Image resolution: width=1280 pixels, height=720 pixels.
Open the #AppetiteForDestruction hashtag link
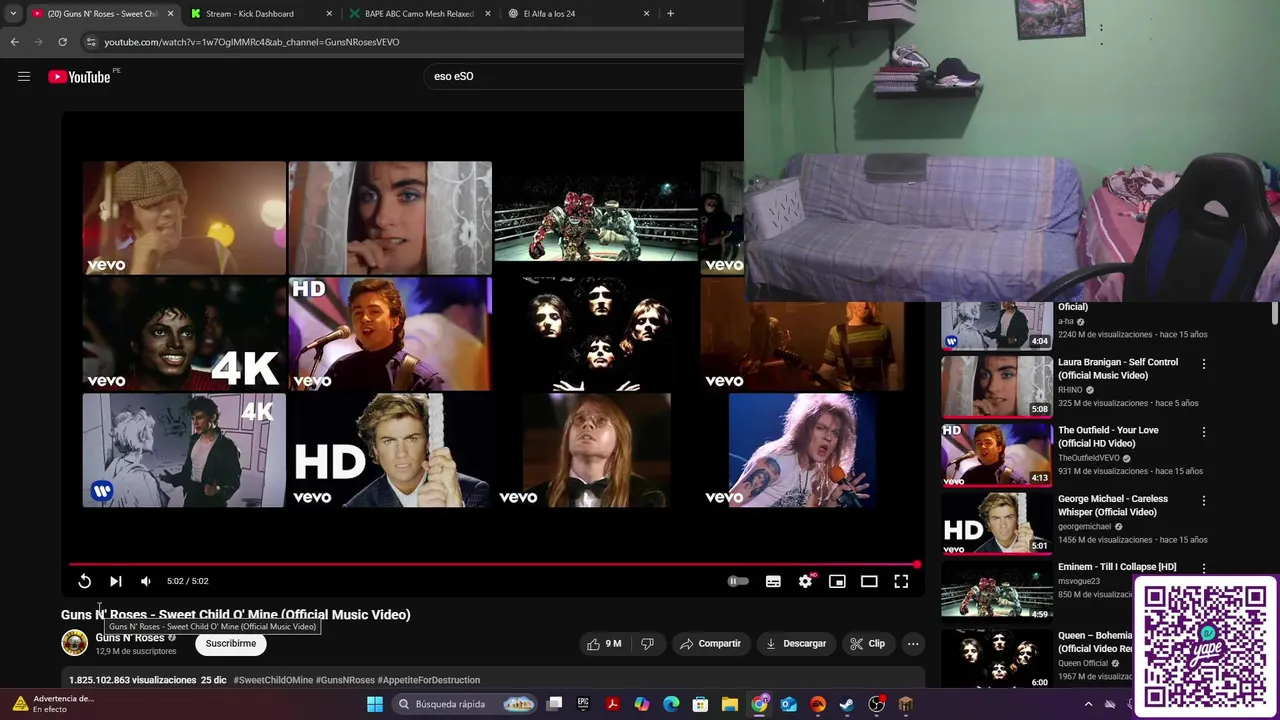tap(429, 680)
